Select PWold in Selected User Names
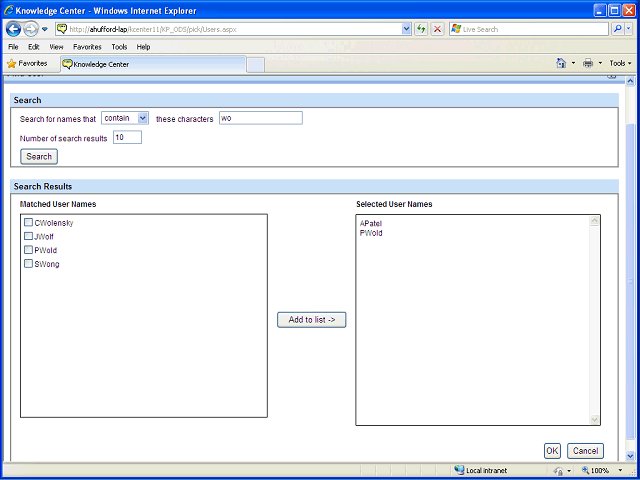 [x=371, y=233]
